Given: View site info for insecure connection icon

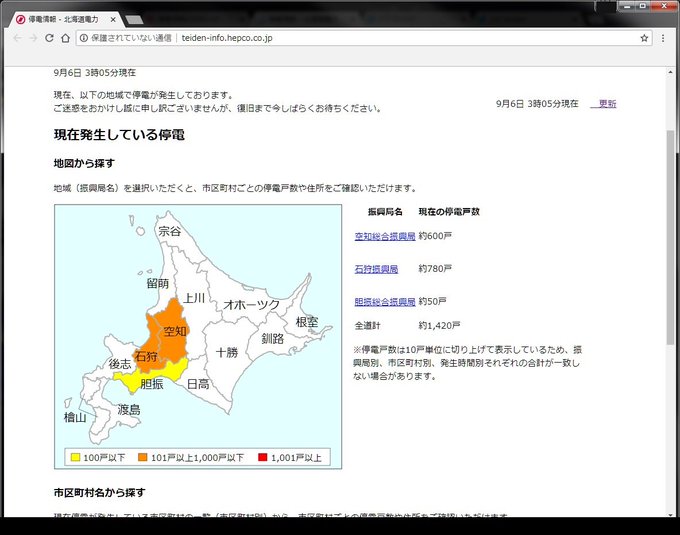Looking at the screenshot, I should pos(84,38).
